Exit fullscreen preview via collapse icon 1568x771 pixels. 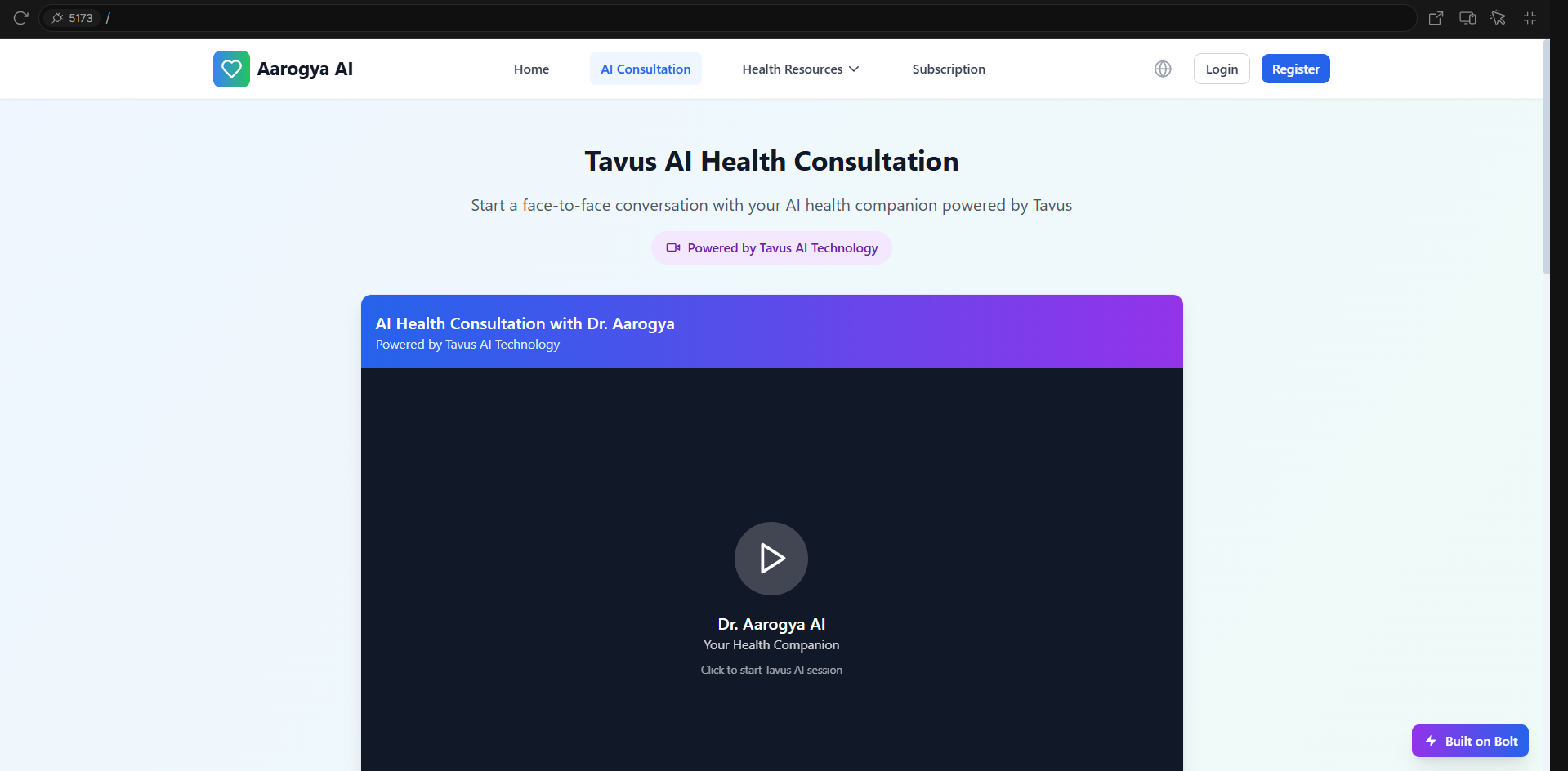point(1530,18)
